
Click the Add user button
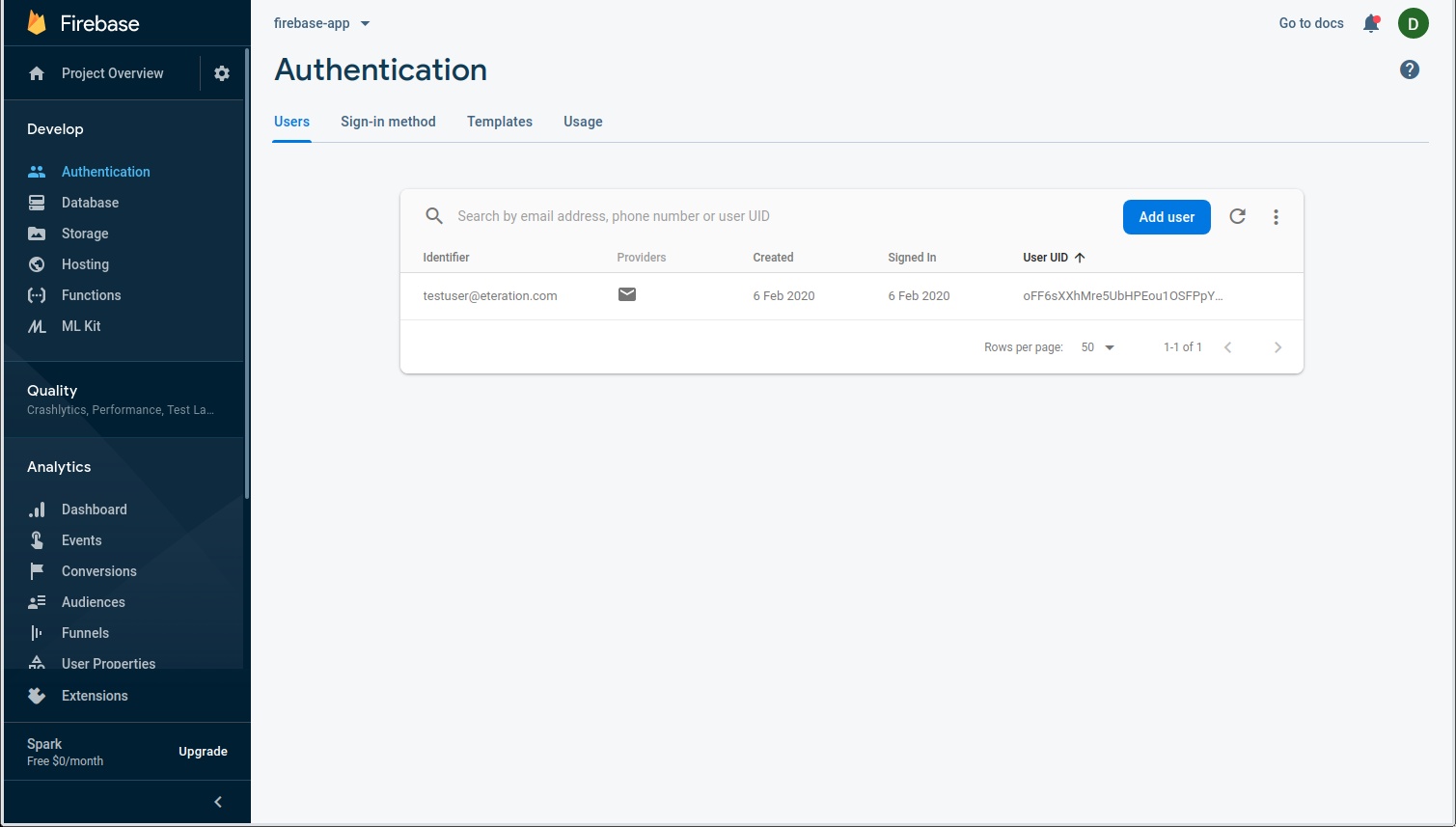pyautogui.click(x=1167, y=217)
